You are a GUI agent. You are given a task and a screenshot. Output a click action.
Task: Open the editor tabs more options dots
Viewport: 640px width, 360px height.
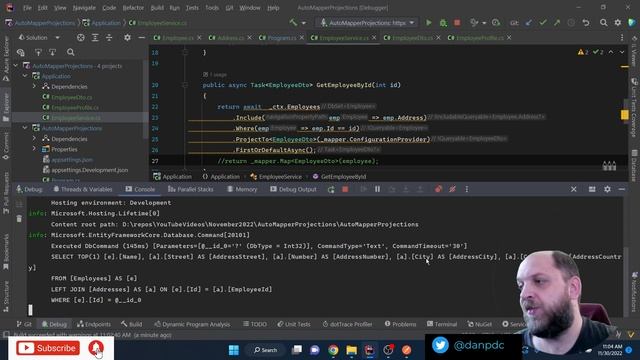(x=622, y=38)
